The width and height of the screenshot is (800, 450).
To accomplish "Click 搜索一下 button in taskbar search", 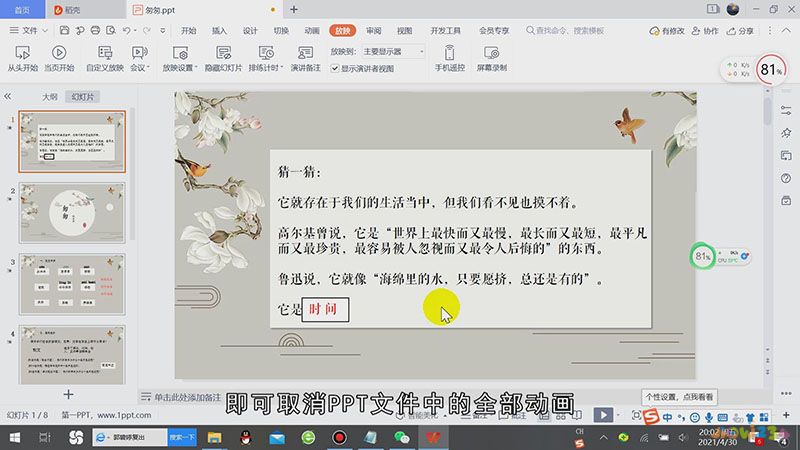I will 182,437.
